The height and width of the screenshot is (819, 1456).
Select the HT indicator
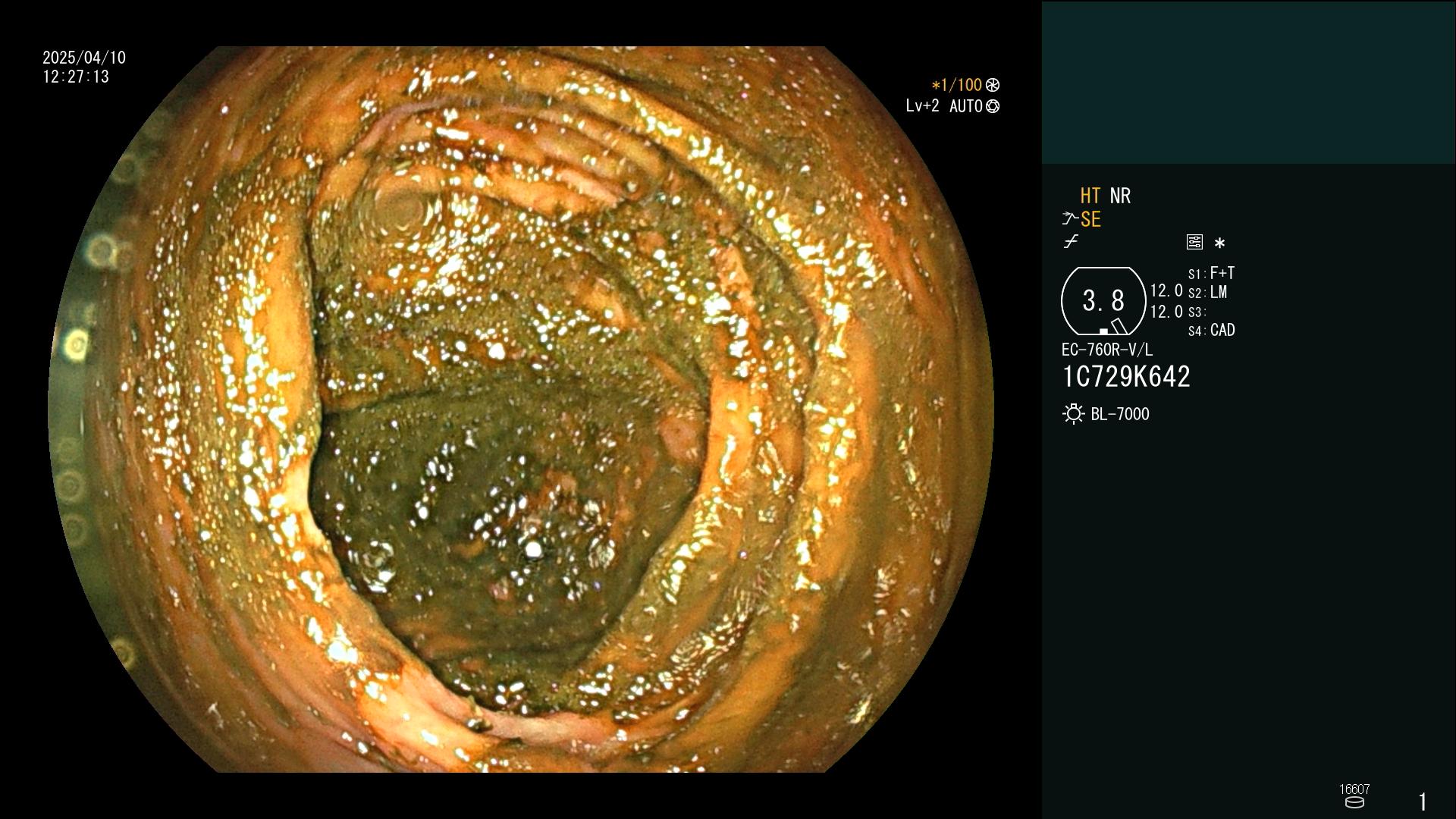pos(1090,196)
